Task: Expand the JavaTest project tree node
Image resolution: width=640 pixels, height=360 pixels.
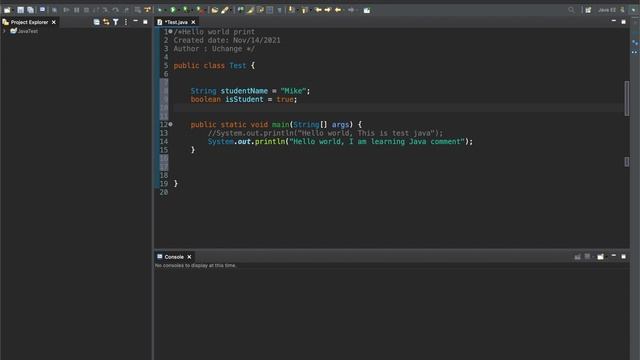Action: pyautogui.click(x=4, y=31)
